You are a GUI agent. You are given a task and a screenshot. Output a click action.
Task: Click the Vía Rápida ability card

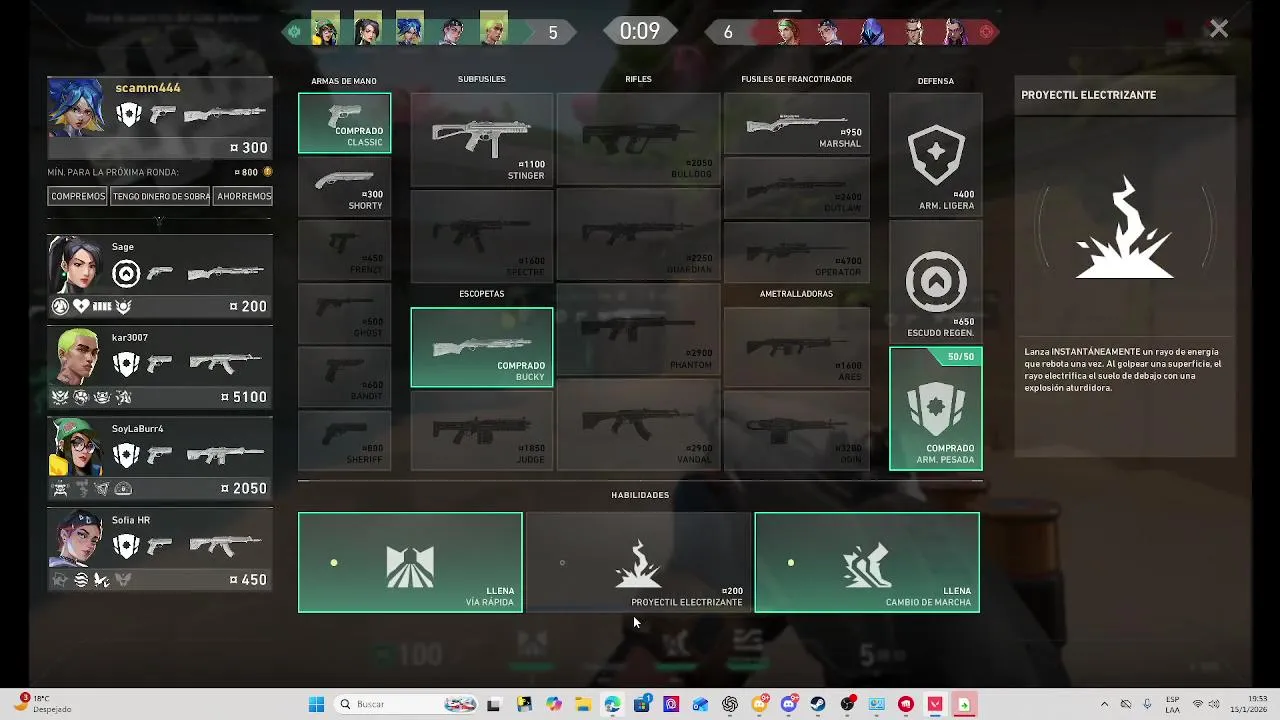tap(410, 562)
